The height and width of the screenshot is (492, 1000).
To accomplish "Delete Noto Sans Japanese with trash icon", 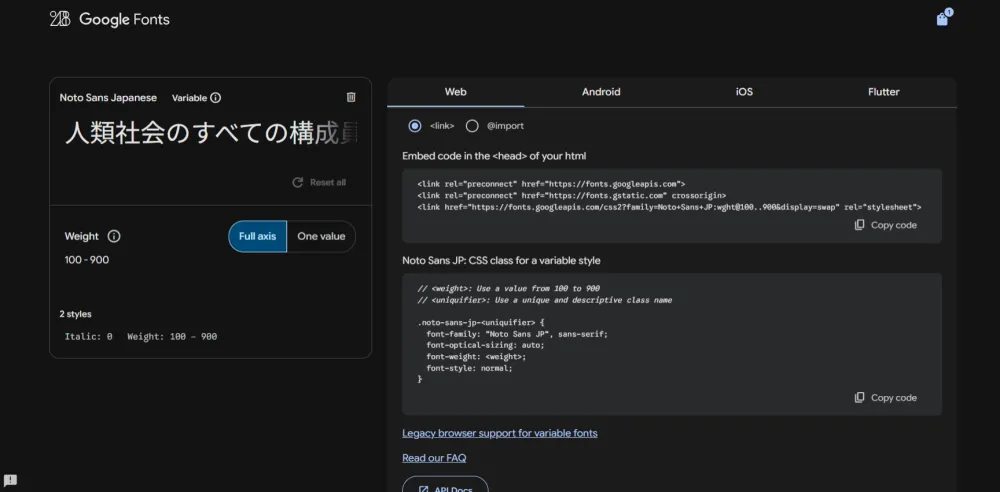I will 351,98.
